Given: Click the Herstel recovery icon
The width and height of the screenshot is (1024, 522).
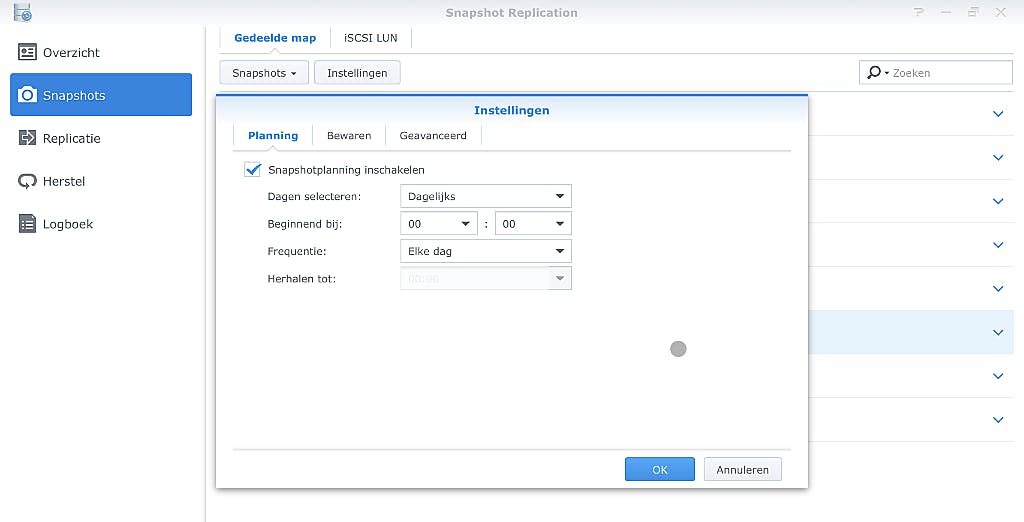Looking at the screenshot, I should click(x=27, y=181).
